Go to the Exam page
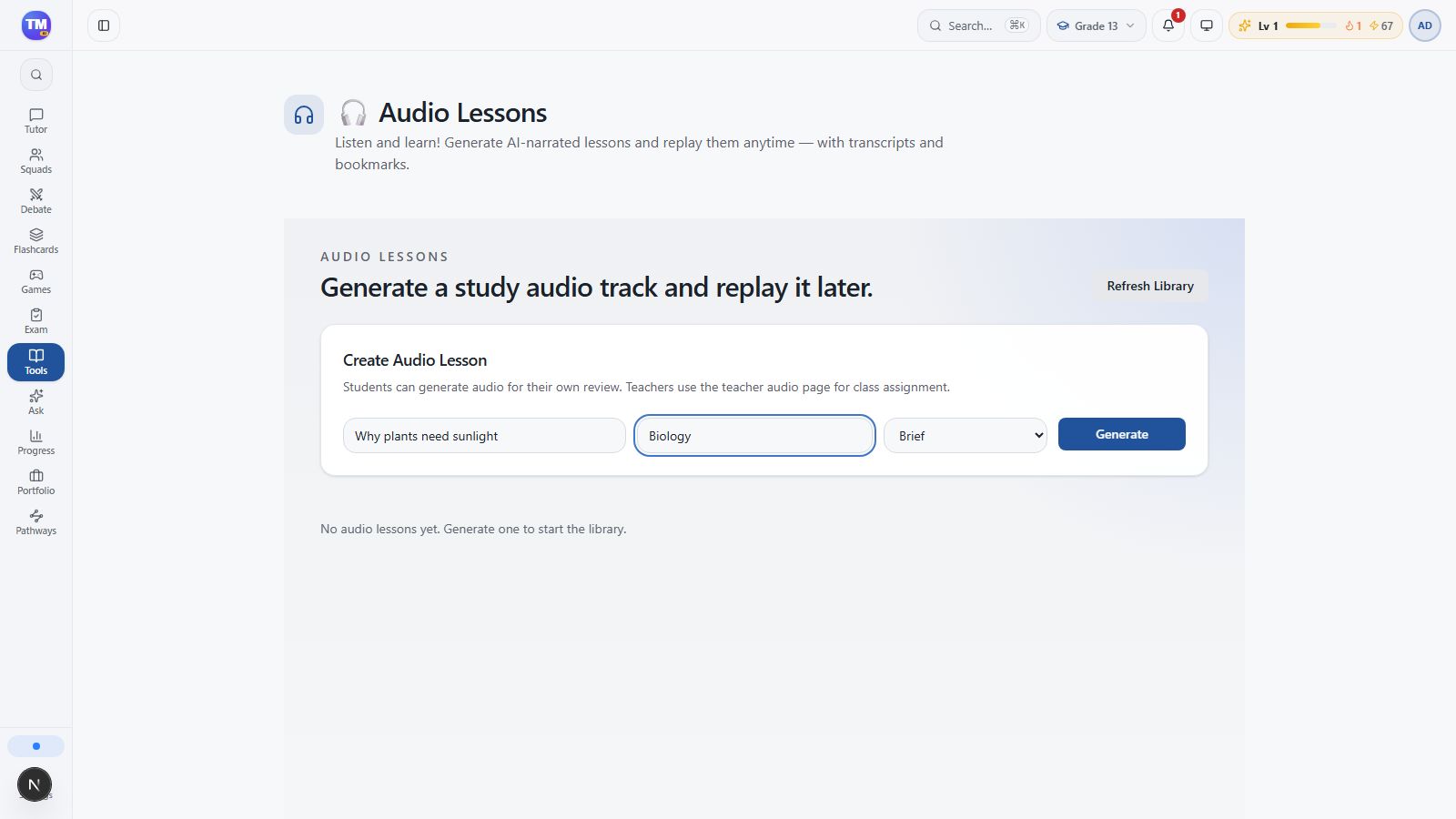Image resolution: width=1456 pixels, height=819 pixels. [x=36, y=321]
